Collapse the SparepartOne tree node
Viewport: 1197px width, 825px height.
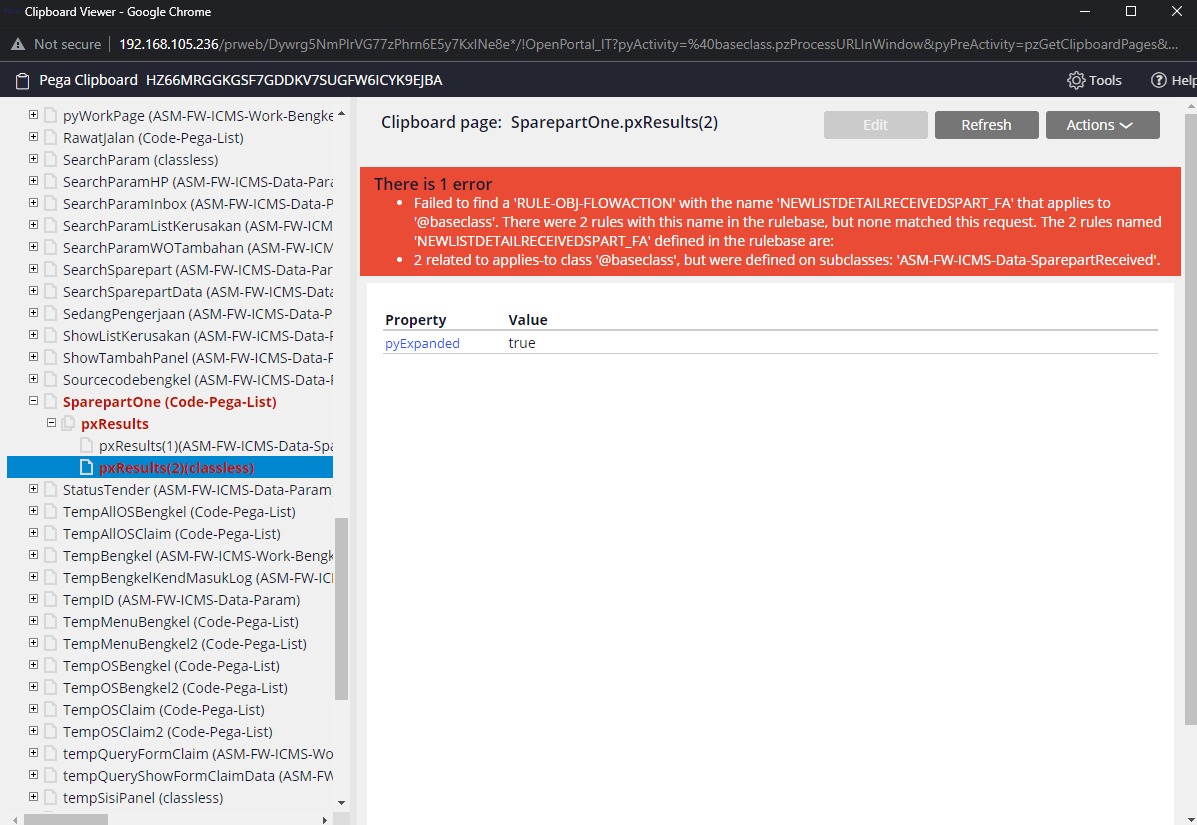coord(33,401)
